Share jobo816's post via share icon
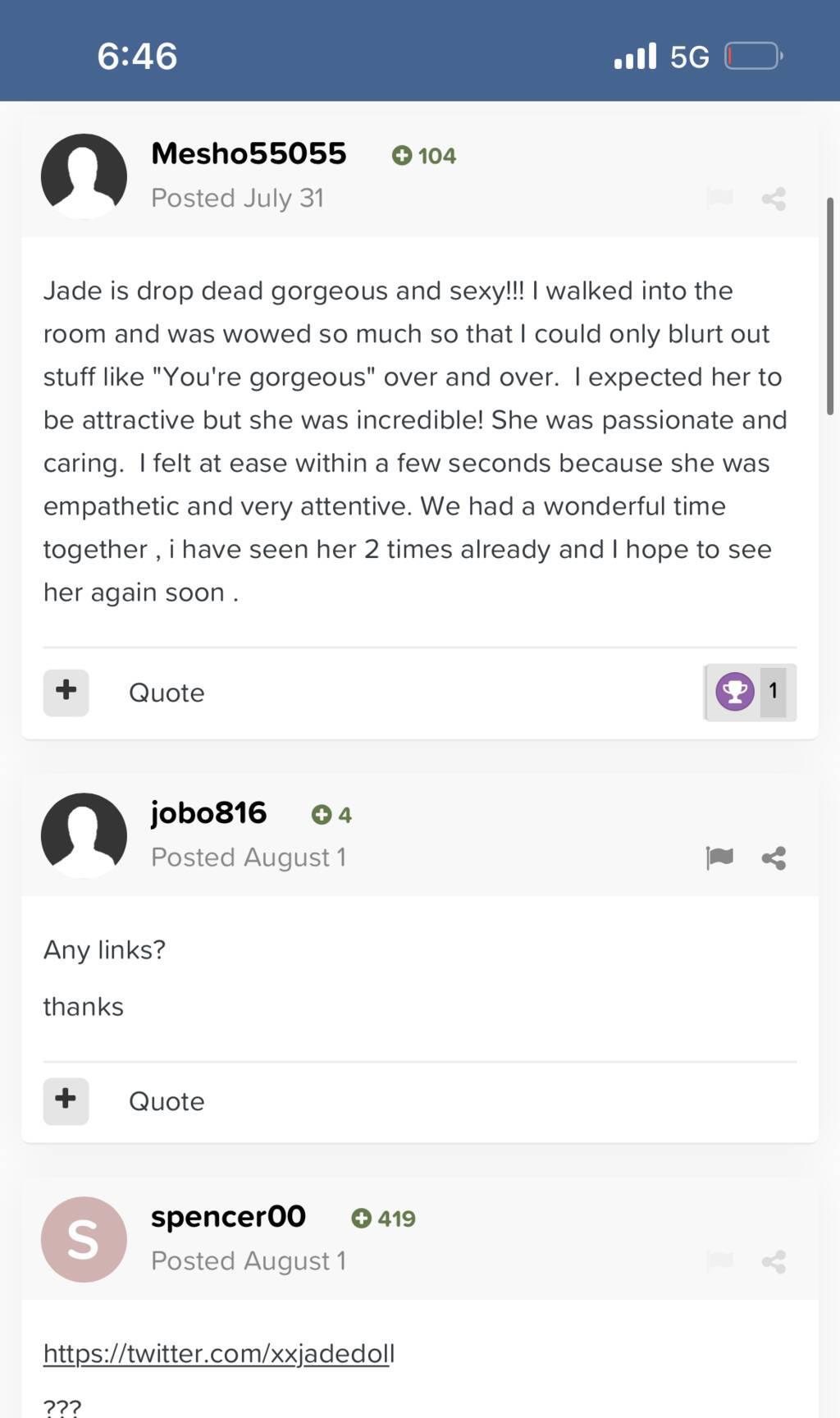Viewport: 840px width, 1418px height. click(774, 858)
